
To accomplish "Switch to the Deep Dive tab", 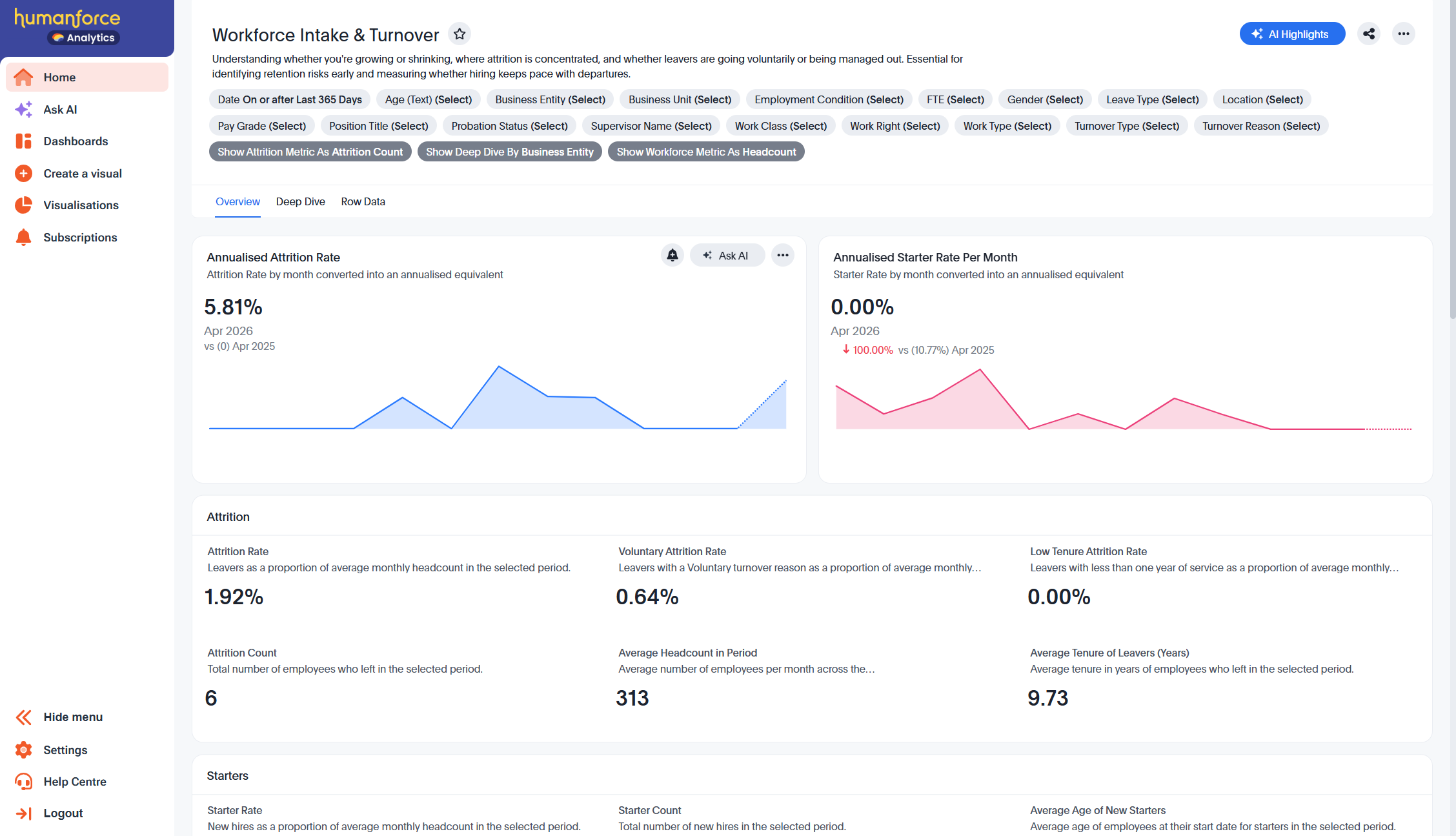I will point(300,201).
